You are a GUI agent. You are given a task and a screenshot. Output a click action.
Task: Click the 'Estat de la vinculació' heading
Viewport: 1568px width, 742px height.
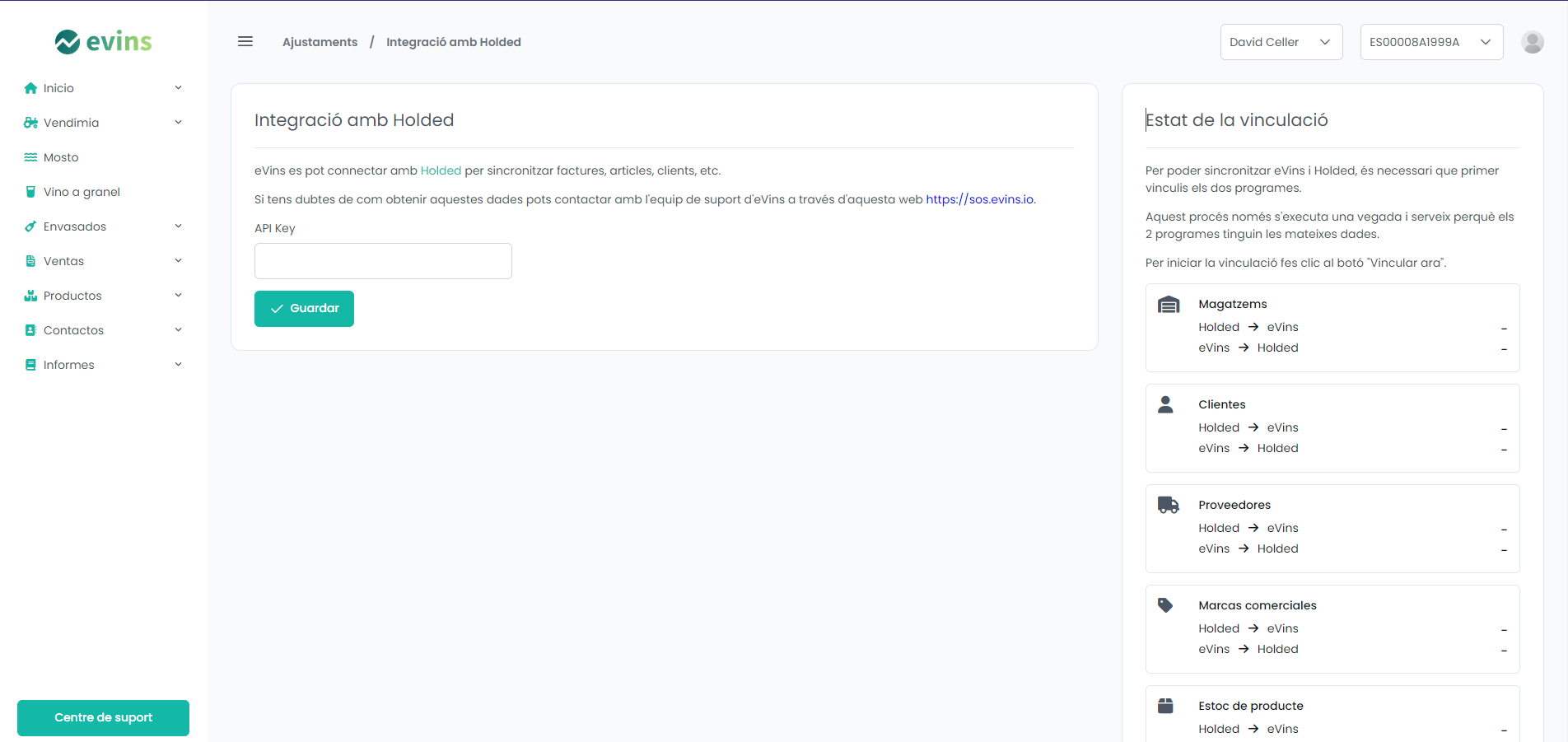[x=1237, y=120]
